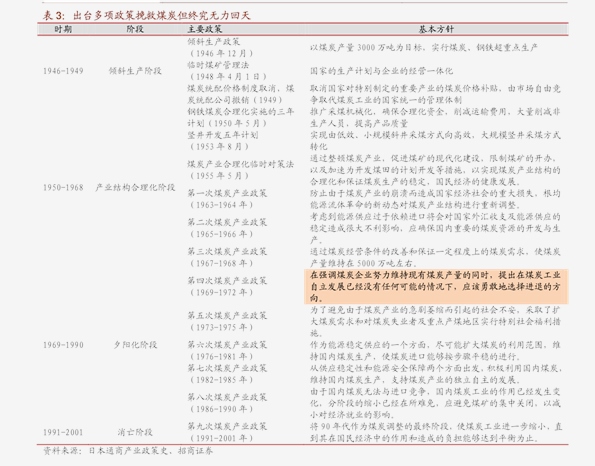Screen dimensions: 595x466
Task: Click the 1991-2001 period cell
Action: click(63, 432)
